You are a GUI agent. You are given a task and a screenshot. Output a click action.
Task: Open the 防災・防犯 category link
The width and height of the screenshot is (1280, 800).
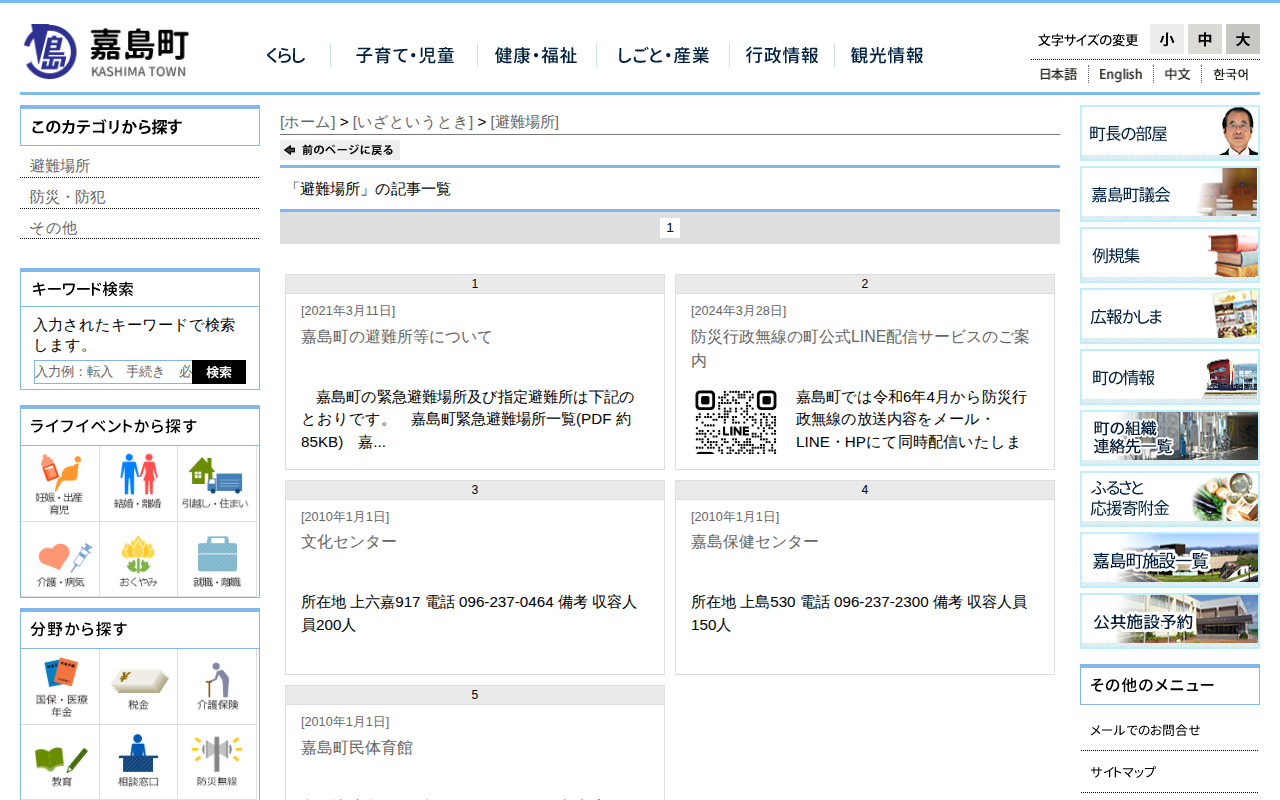[67, 197]
